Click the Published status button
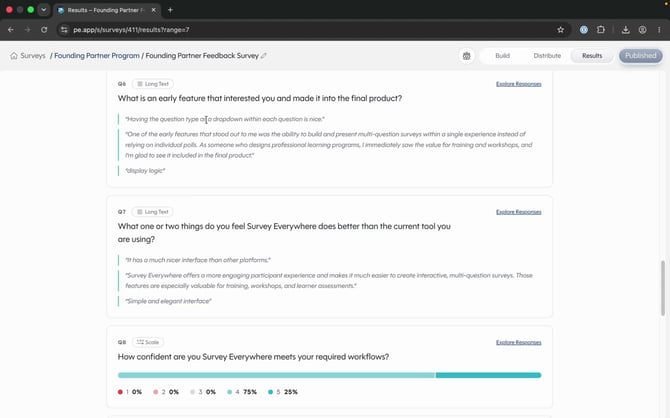The height and width of the screenshot is (418, 670). (641, 56)
